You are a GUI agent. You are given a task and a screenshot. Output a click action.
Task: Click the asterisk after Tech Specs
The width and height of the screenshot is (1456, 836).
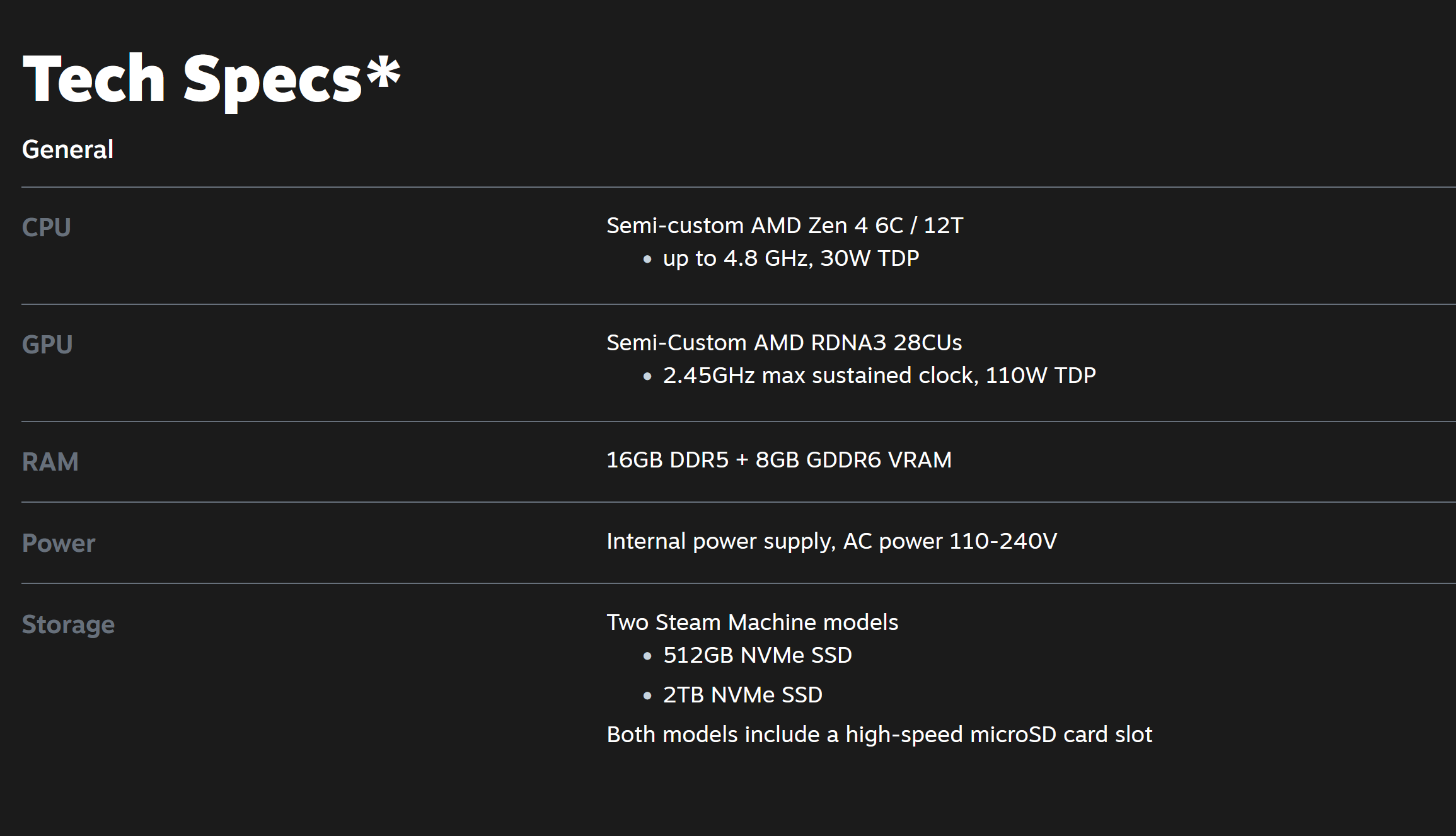pyautogui.click(x=384, y=72)
